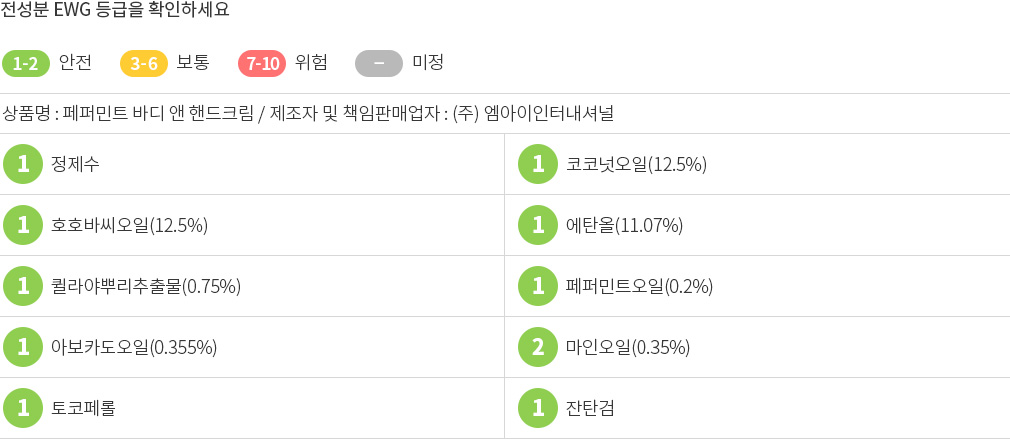Click grade 1 circle beside 잔탄검
Image resolution: width=1010 pixels, height=444 pixels.
tap(538, 408)
